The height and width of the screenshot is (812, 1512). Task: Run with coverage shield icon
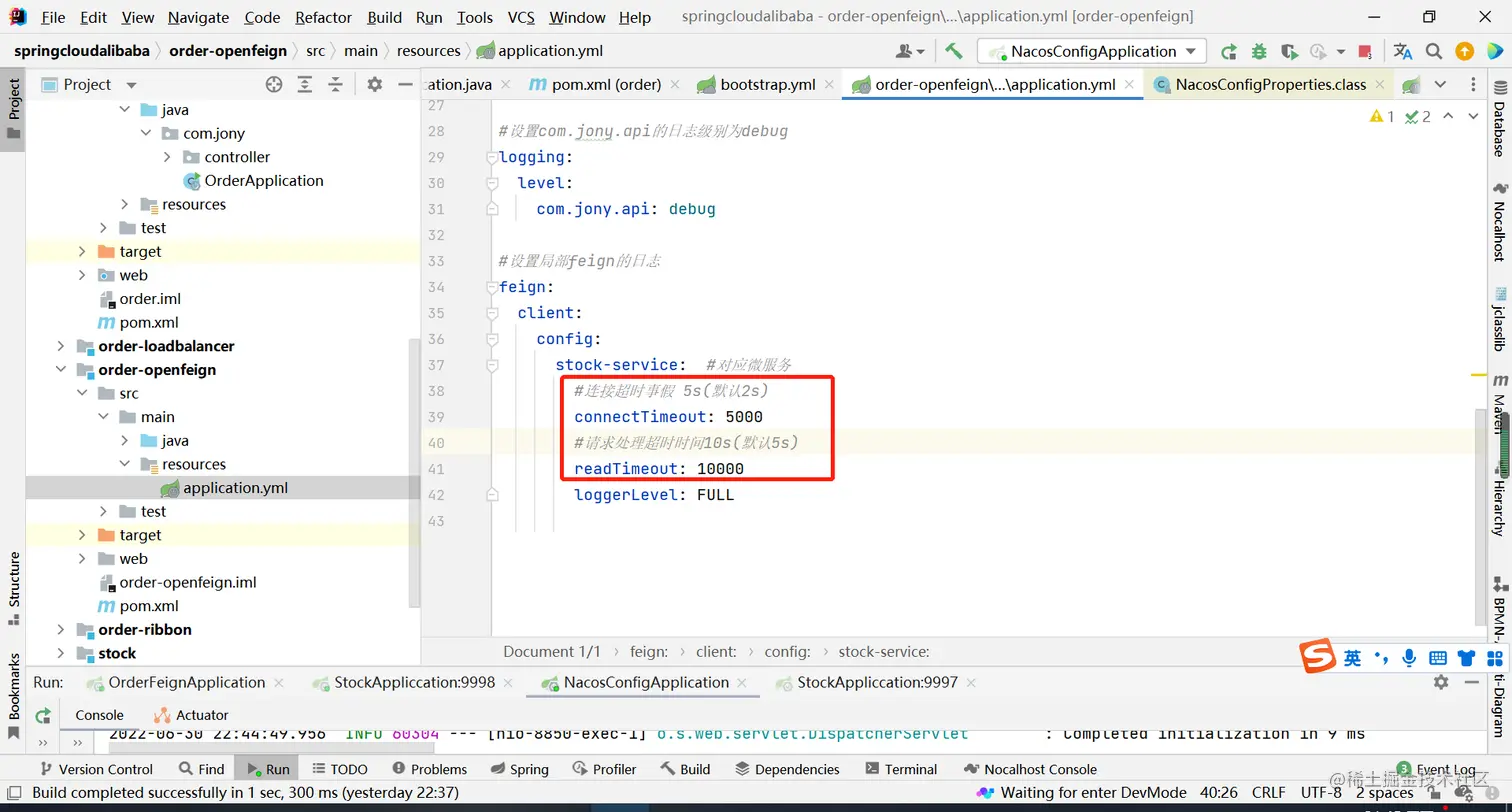coord(1289,51)
